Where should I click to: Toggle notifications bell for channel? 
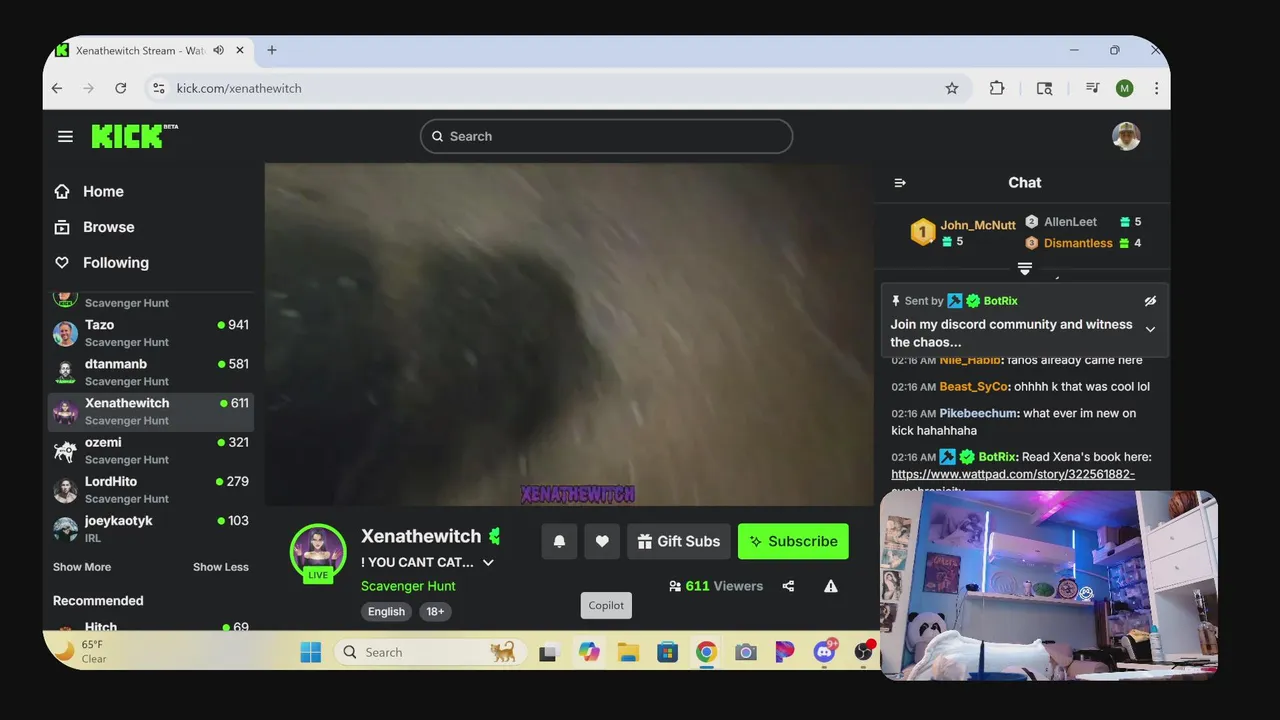559,541
